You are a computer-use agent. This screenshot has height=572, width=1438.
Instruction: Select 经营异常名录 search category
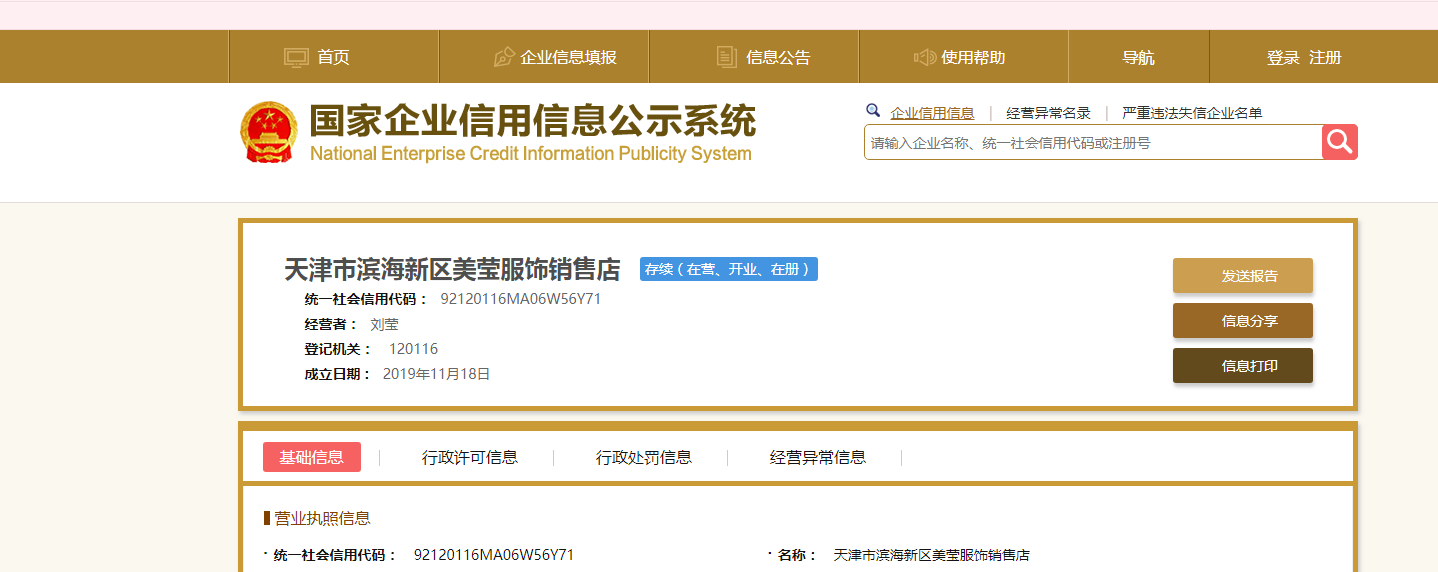(x=1048, y=113)
